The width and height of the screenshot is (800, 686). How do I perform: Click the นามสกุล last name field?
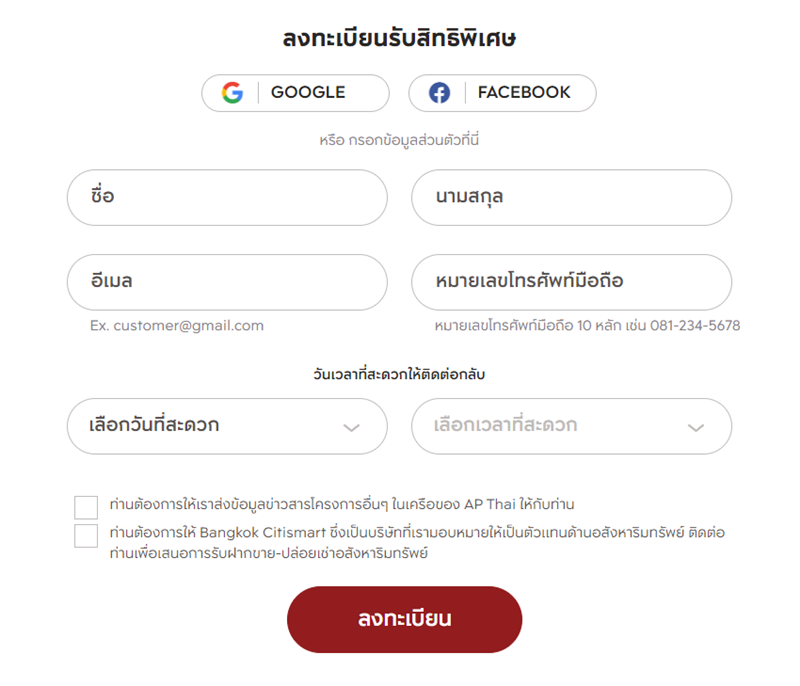(x=571, y=197)
